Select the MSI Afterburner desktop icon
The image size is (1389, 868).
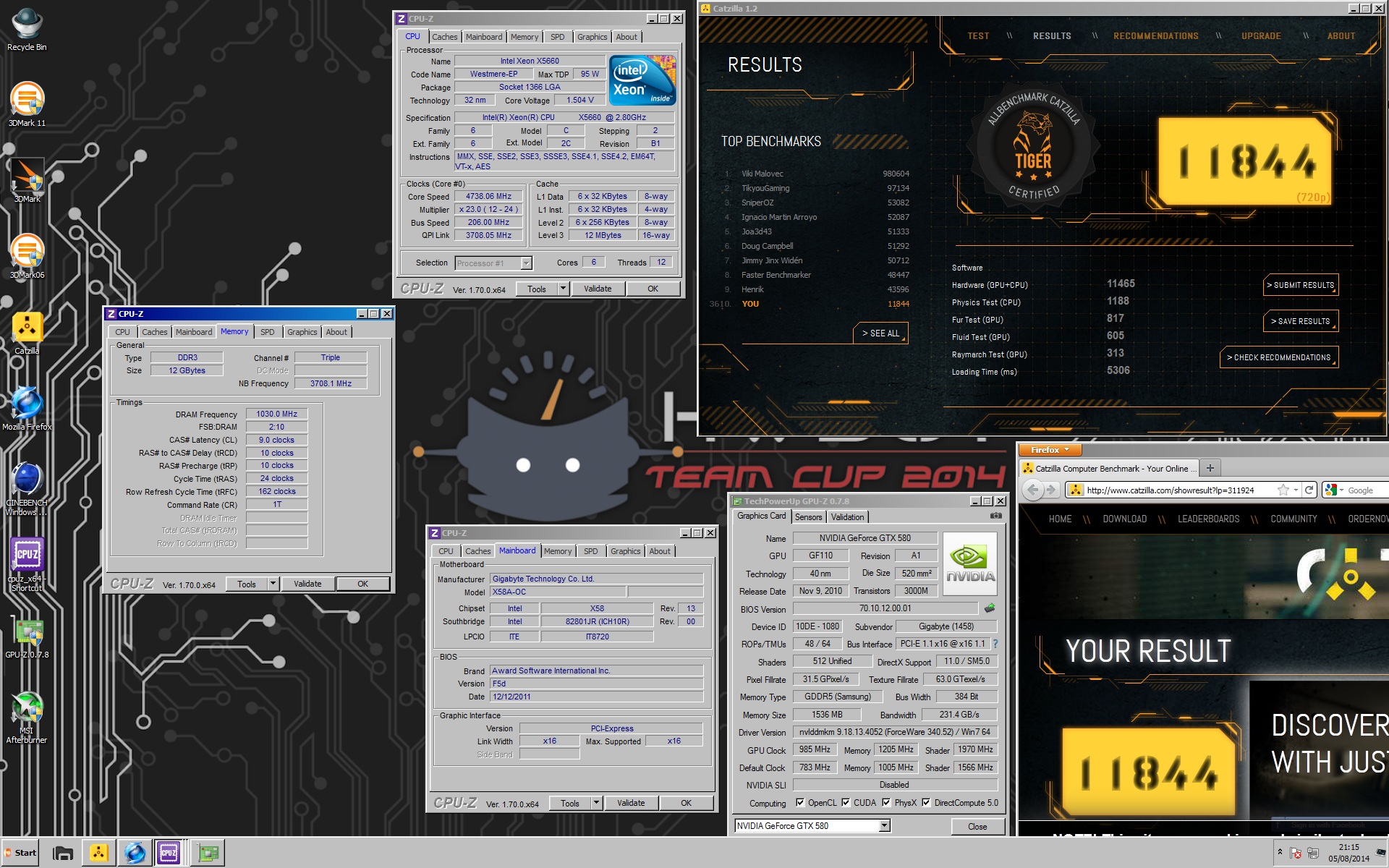click(x=27, y=718)
